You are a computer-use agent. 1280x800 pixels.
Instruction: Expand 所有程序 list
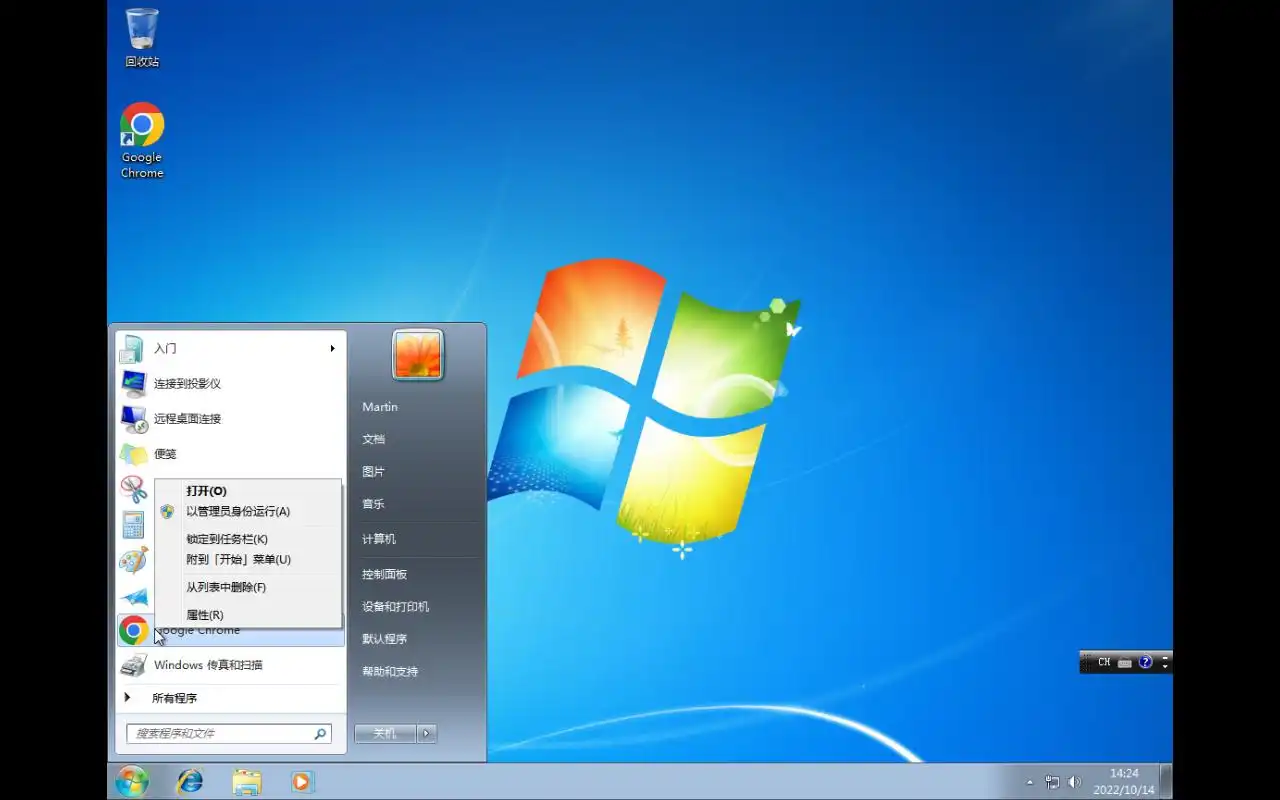click(231, 698)
